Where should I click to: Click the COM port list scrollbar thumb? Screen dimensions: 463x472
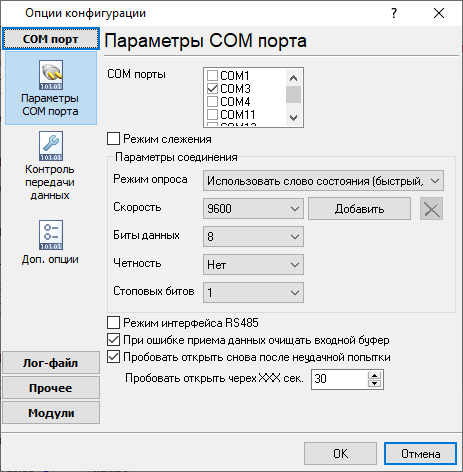[x=293, y=95]
